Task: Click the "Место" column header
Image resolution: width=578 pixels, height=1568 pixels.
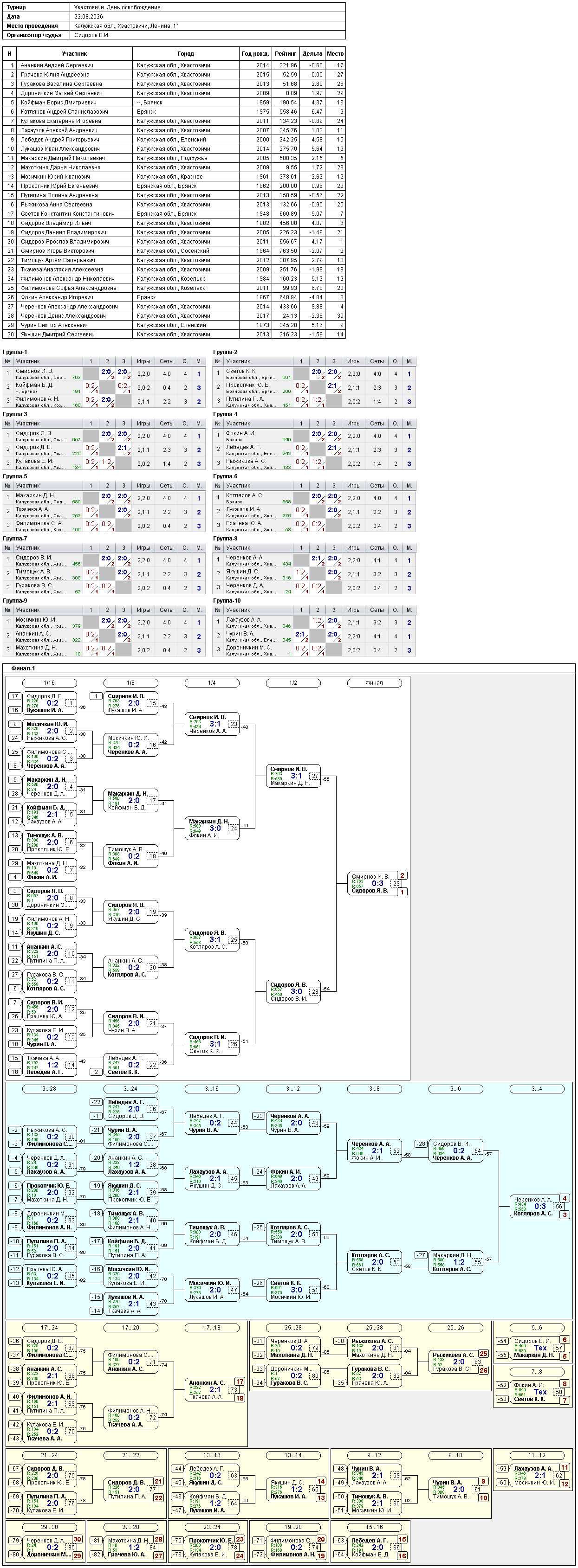Action: point(335,53)
